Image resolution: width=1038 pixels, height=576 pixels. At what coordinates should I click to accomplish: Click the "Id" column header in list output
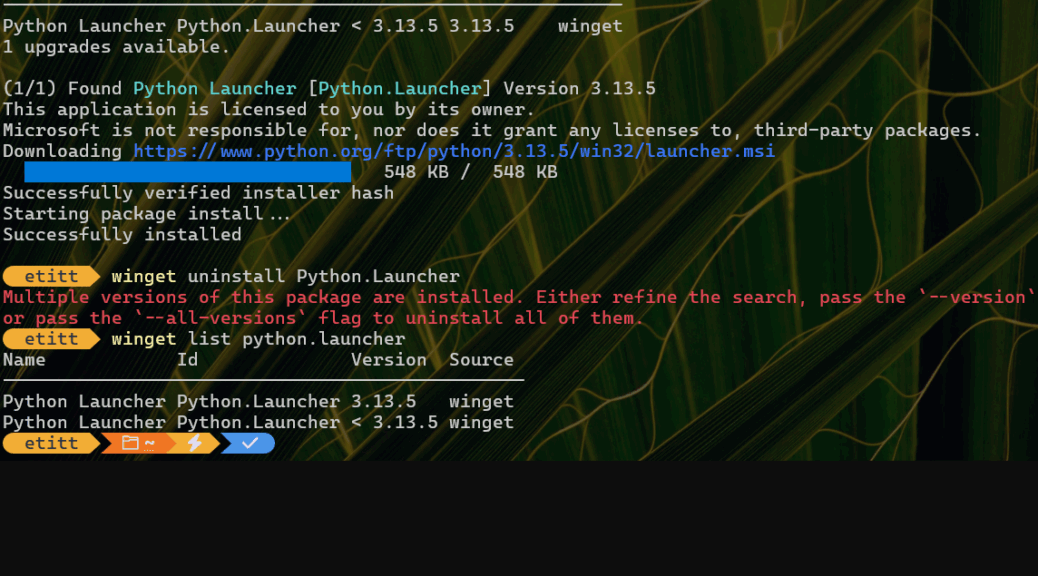point(187,360)
